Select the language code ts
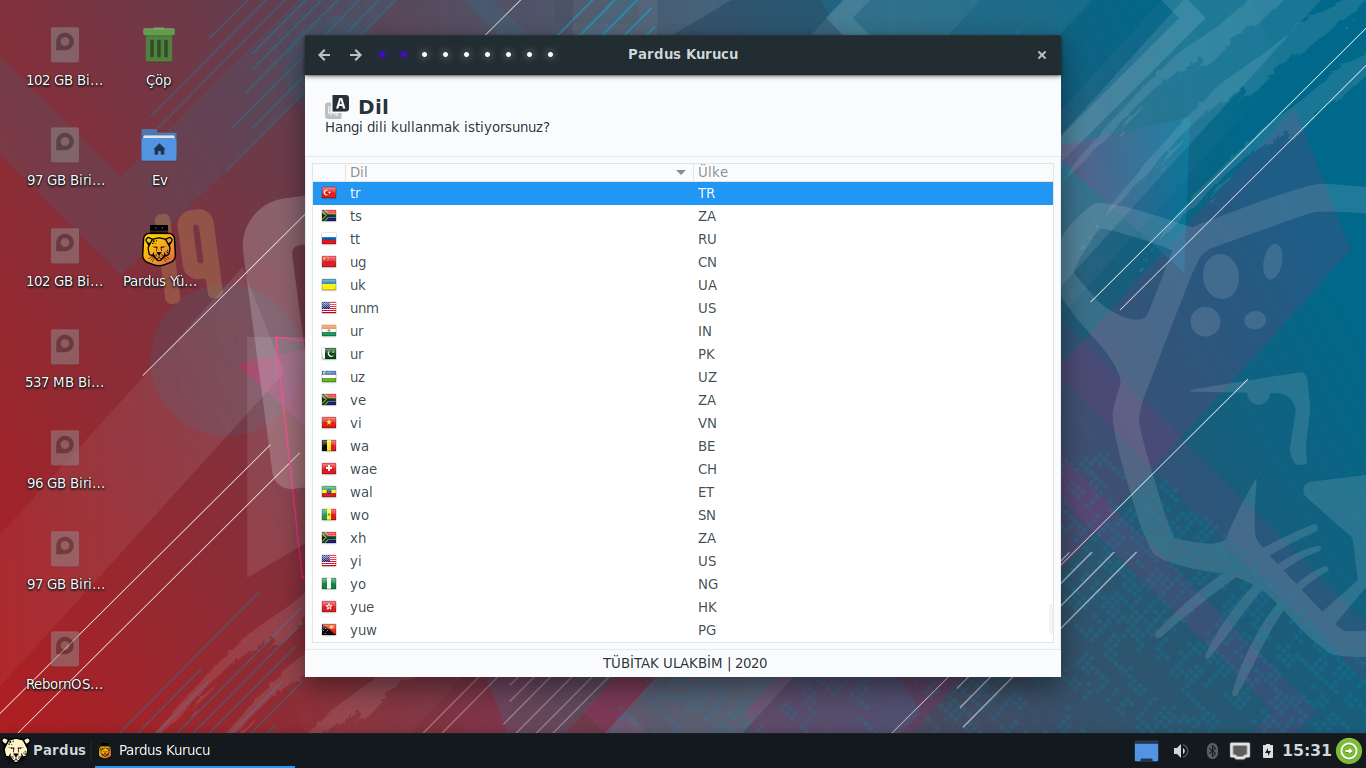This screenshot has width=1366, height=768. [x=356, y=216]
